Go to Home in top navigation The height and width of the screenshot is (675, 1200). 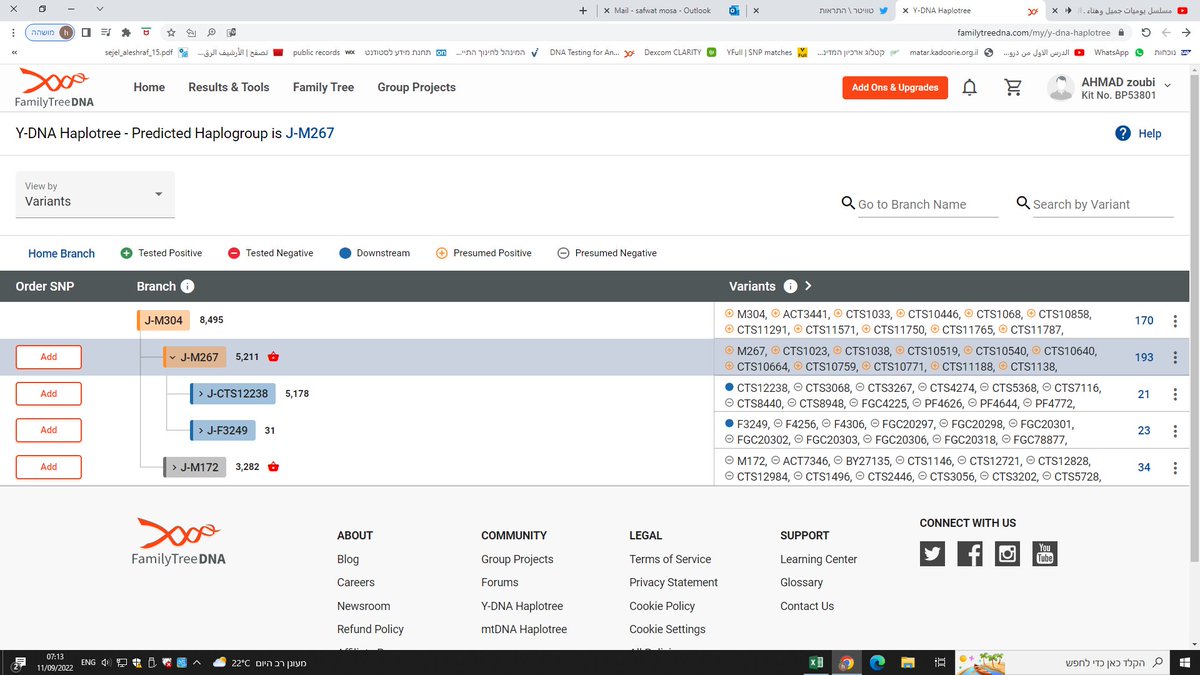tap(149, 87)
